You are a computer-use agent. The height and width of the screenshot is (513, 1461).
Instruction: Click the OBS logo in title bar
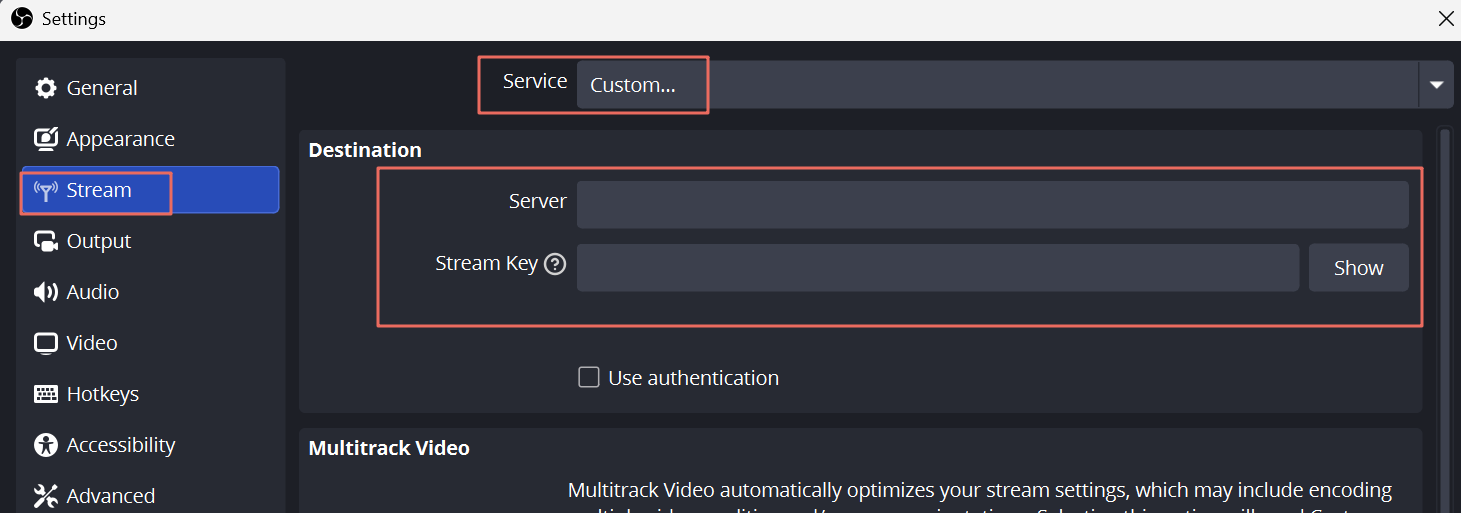(22, 18)
